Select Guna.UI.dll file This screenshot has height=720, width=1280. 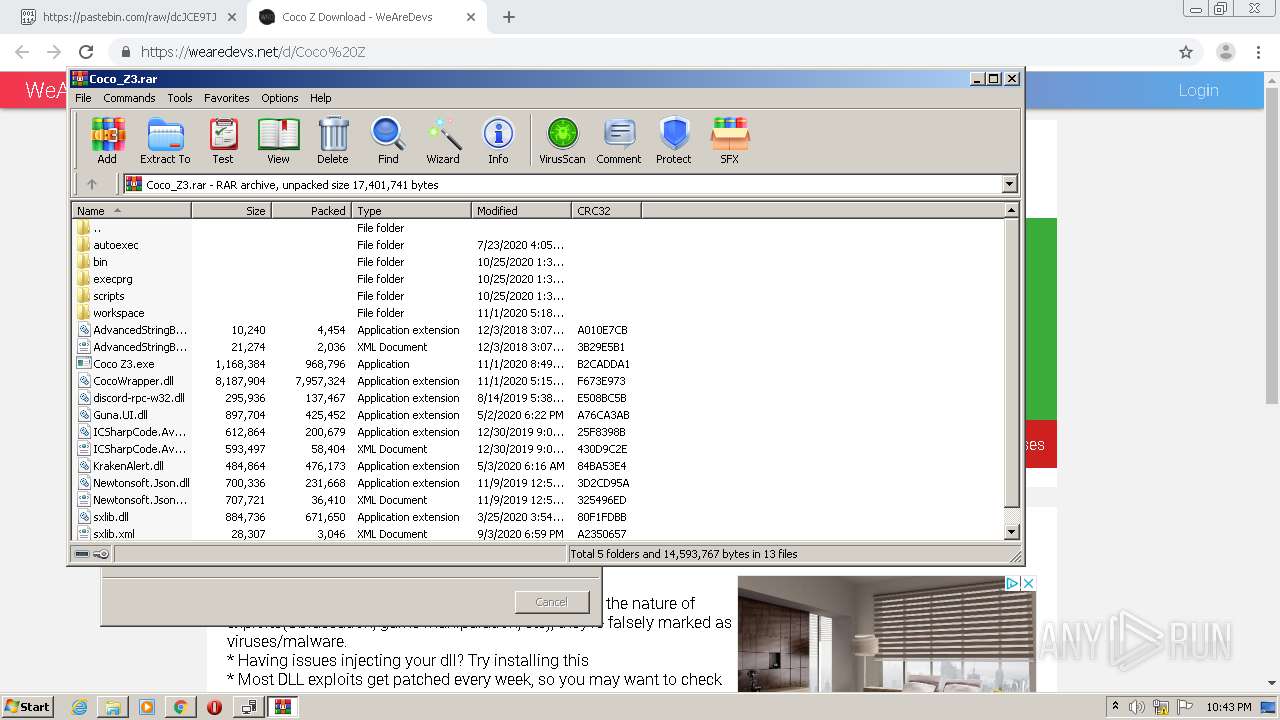click(x=120, y=415)
